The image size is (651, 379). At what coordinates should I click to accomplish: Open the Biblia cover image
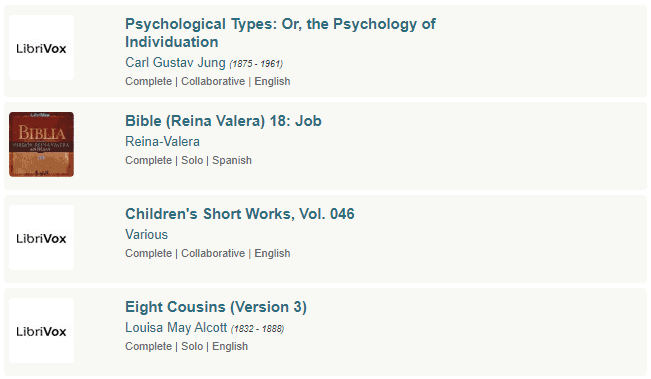[42, 144]
